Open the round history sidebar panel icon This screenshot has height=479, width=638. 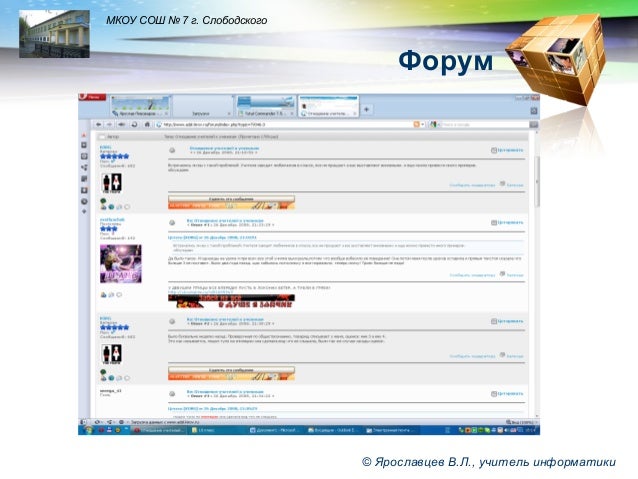(84, 201)
